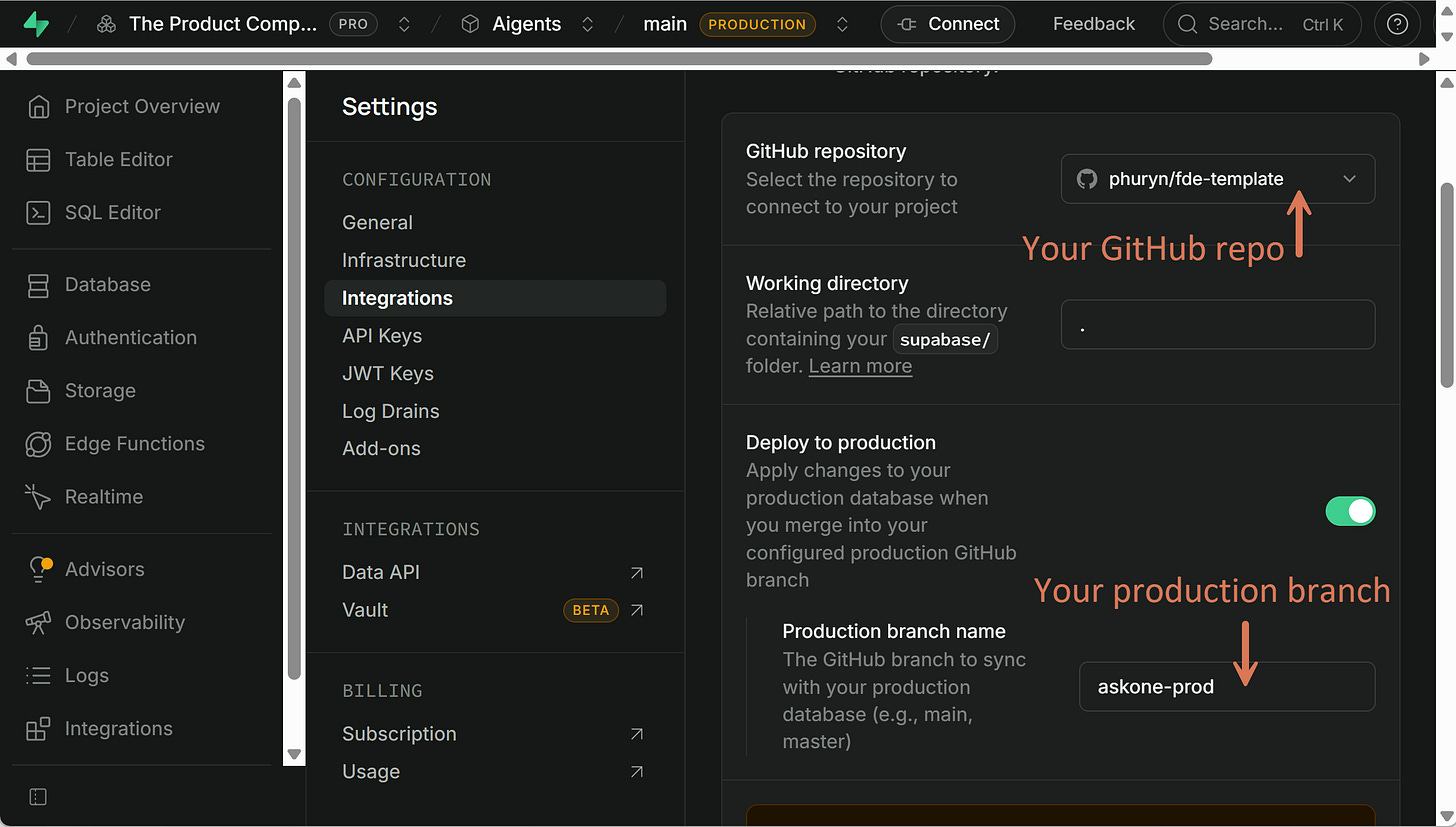This screenshot has height=827, width=1456.
Task: Click the Feedback button
Action: [x=1094, y=24]
